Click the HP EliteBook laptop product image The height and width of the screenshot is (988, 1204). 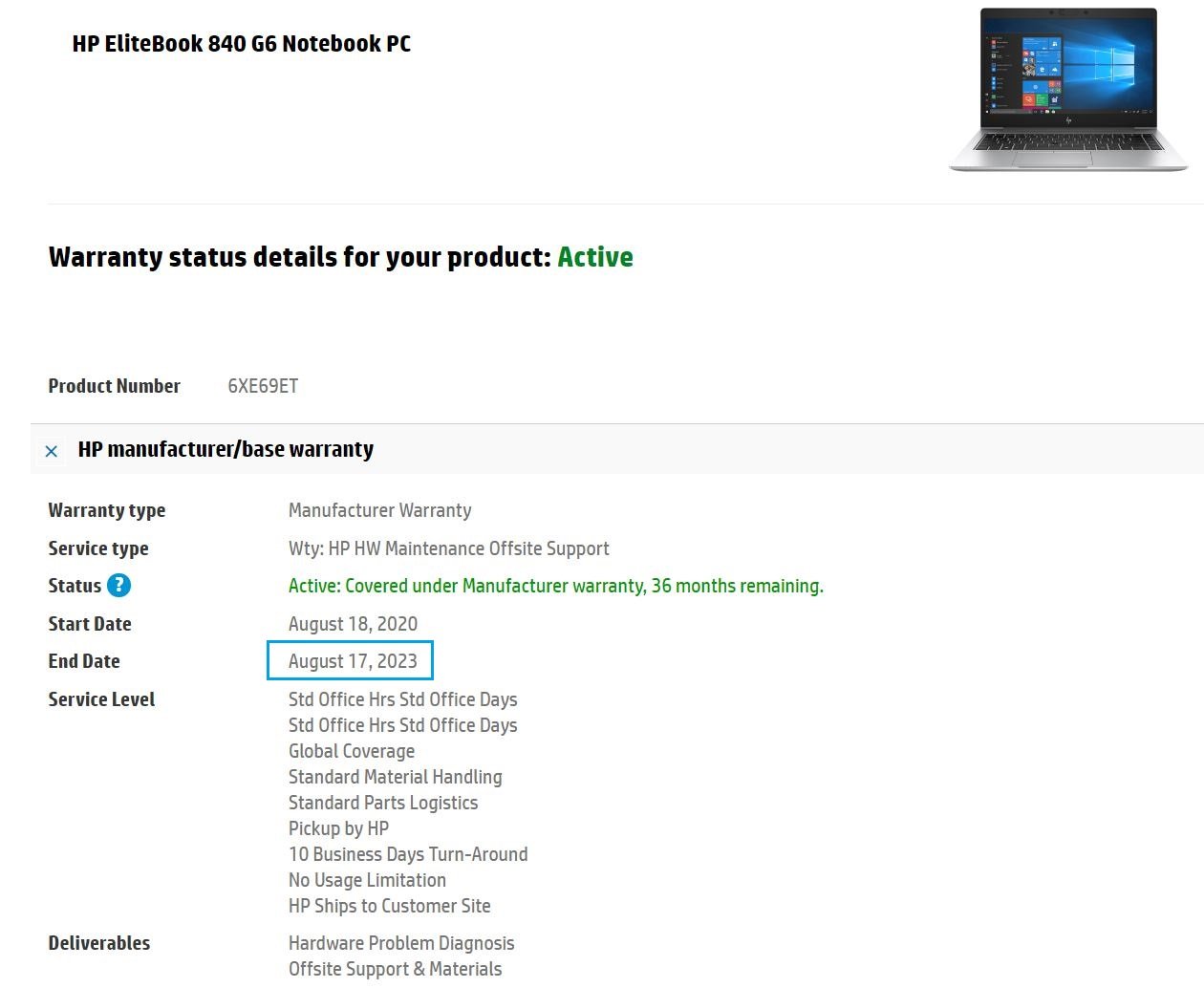coord(1068,90)
